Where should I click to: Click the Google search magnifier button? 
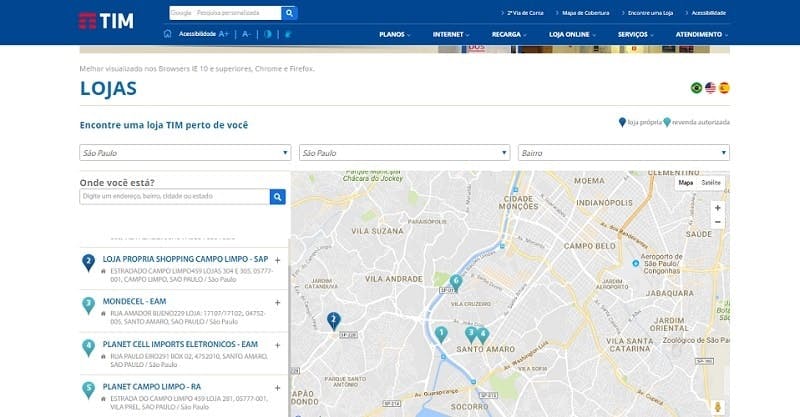tap(289, 13)
